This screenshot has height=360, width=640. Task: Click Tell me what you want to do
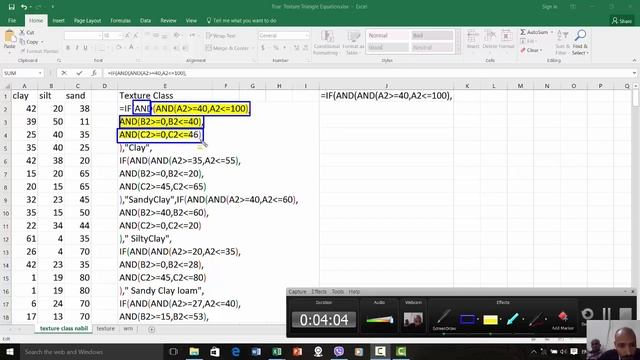point(242,20)
